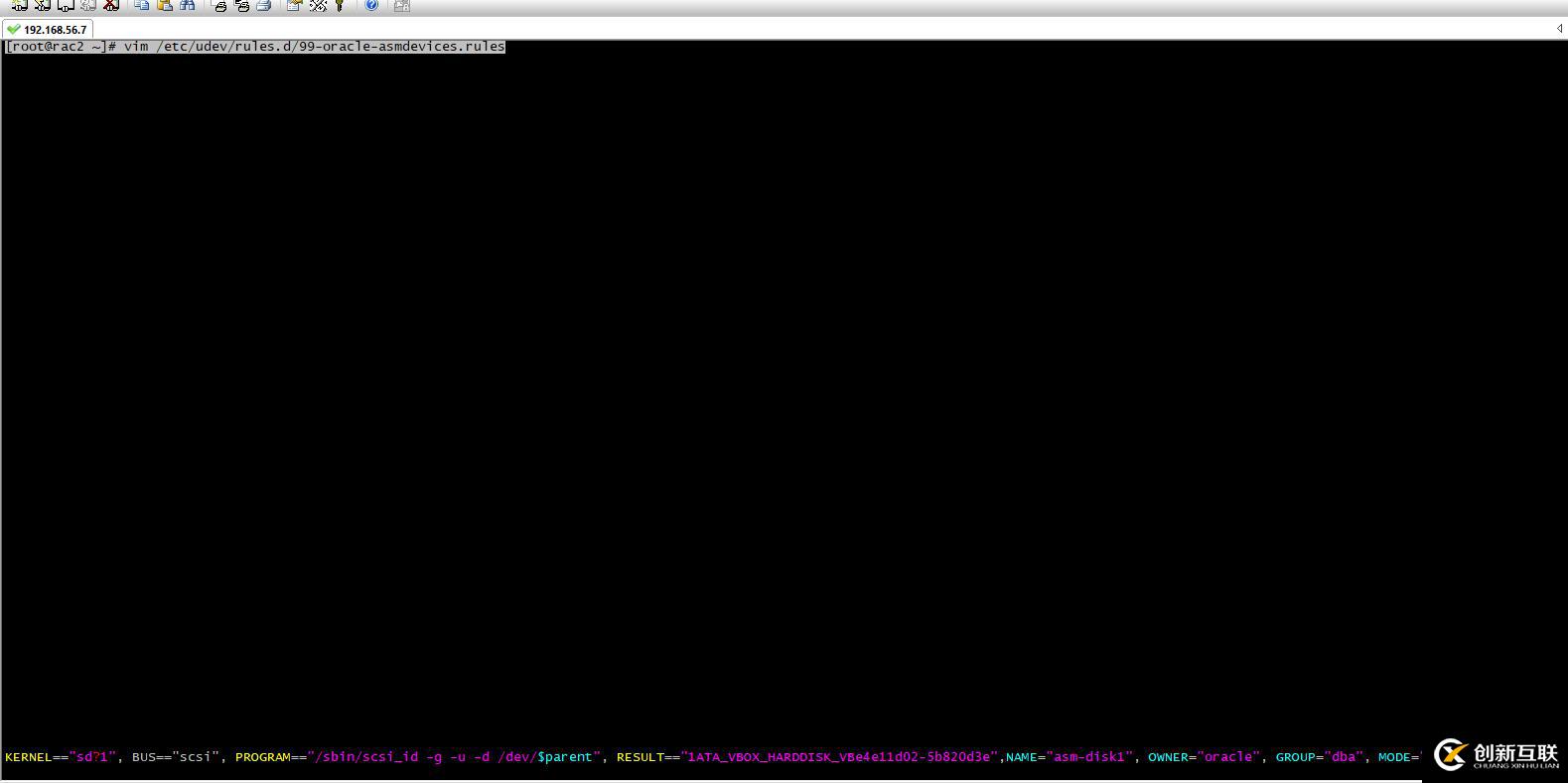Click the green check on session tab

13,30
